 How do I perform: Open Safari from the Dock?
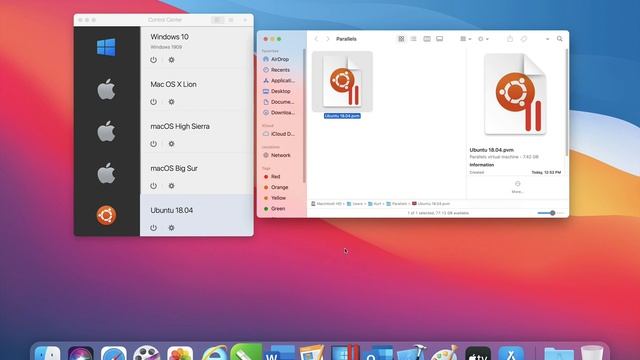pyautogui.click(x=114, y=354)
